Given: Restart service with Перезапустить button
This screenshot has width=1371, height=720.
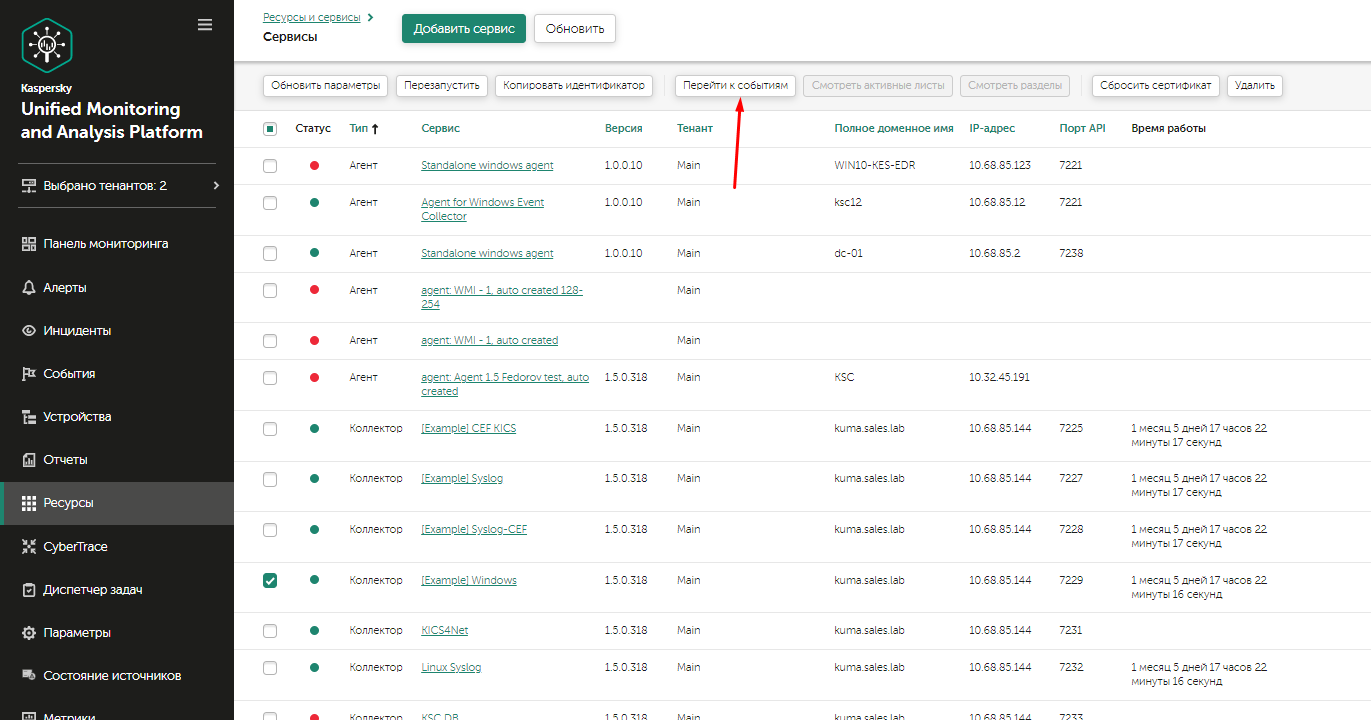Looking at the screenshot, I should click(x=442, y=86).
